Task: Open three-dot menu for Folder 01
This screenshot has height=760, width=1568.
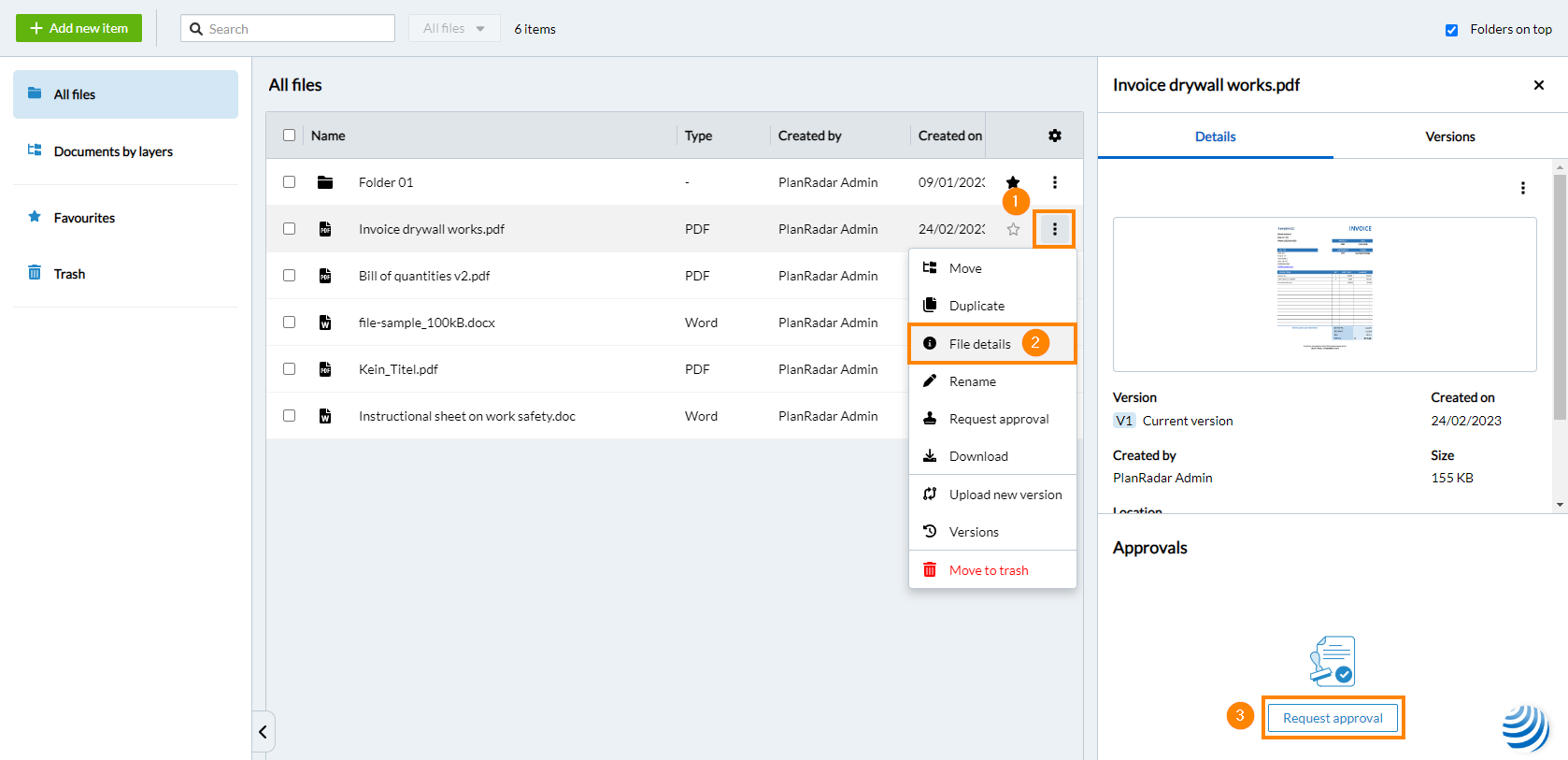Action: tap(1054, 182)
